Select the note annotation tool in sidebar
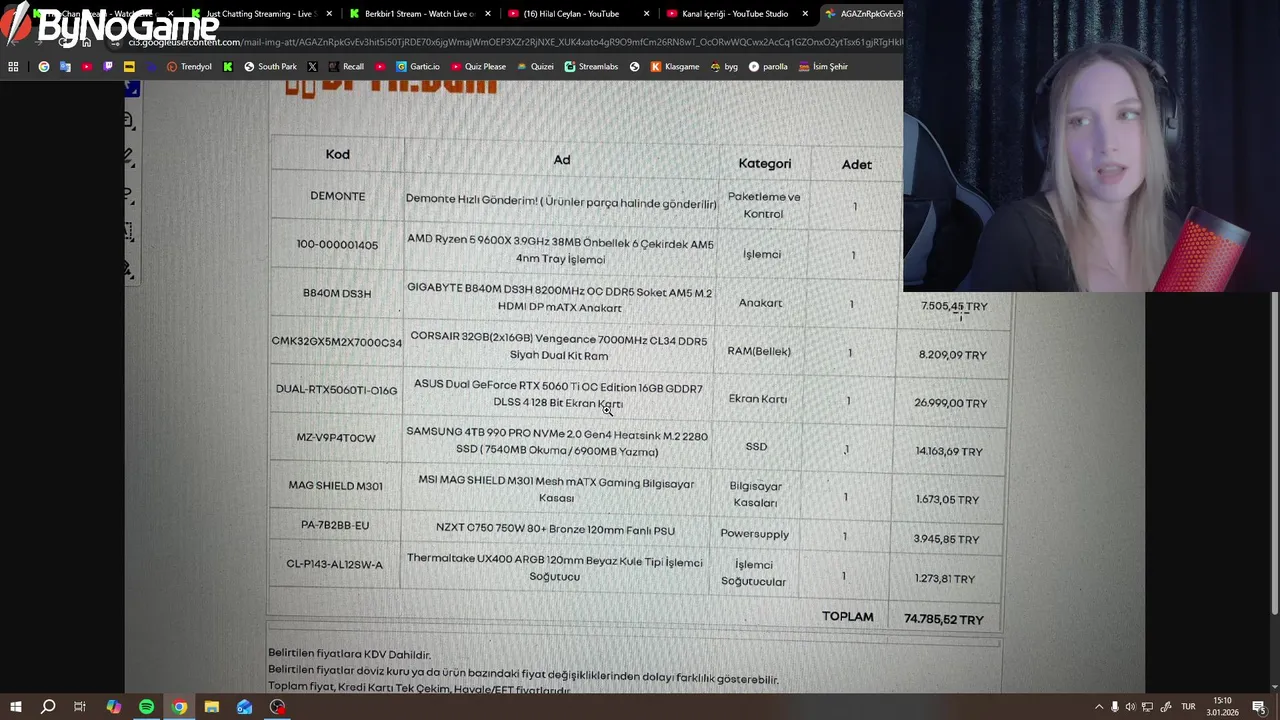Screen dimensions: 1280x720 click(129, 120)
